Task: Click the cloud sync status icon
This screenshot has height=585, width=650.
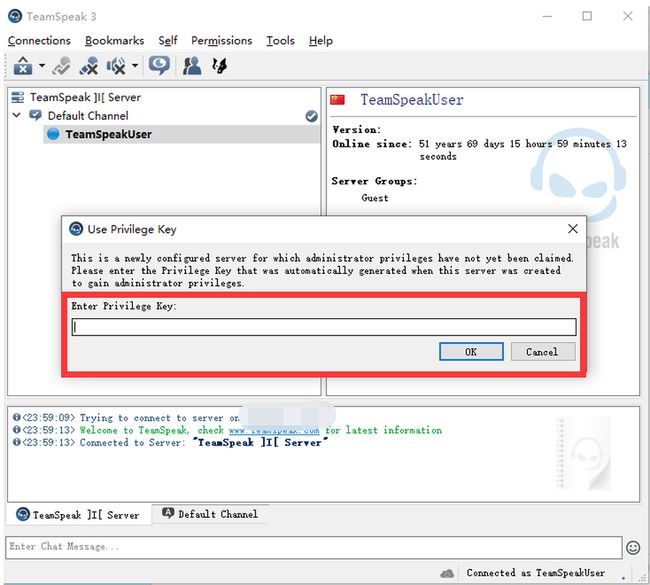Action: [447, 573]
